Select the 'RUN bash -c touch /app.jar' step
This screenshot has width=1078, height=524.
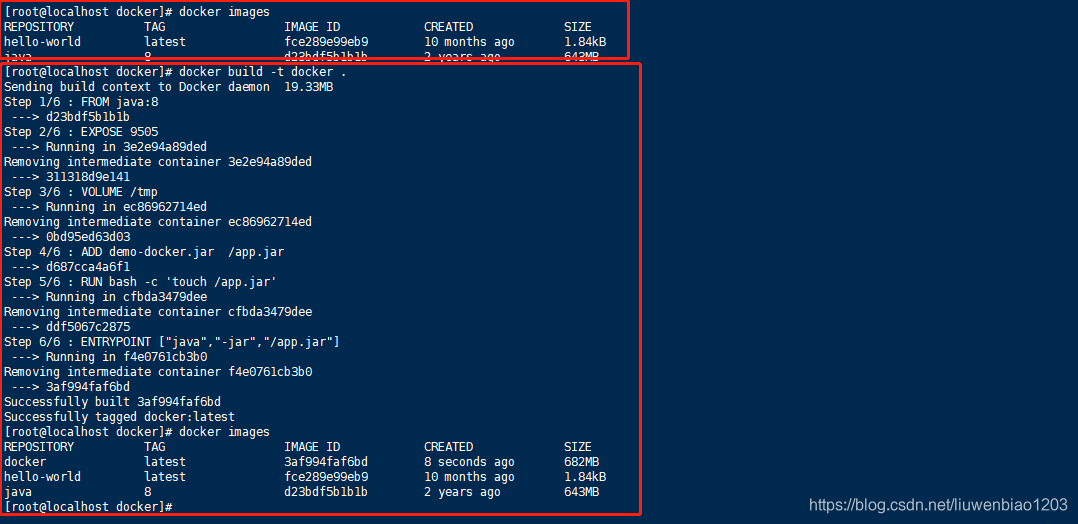(x=140, y=282)
